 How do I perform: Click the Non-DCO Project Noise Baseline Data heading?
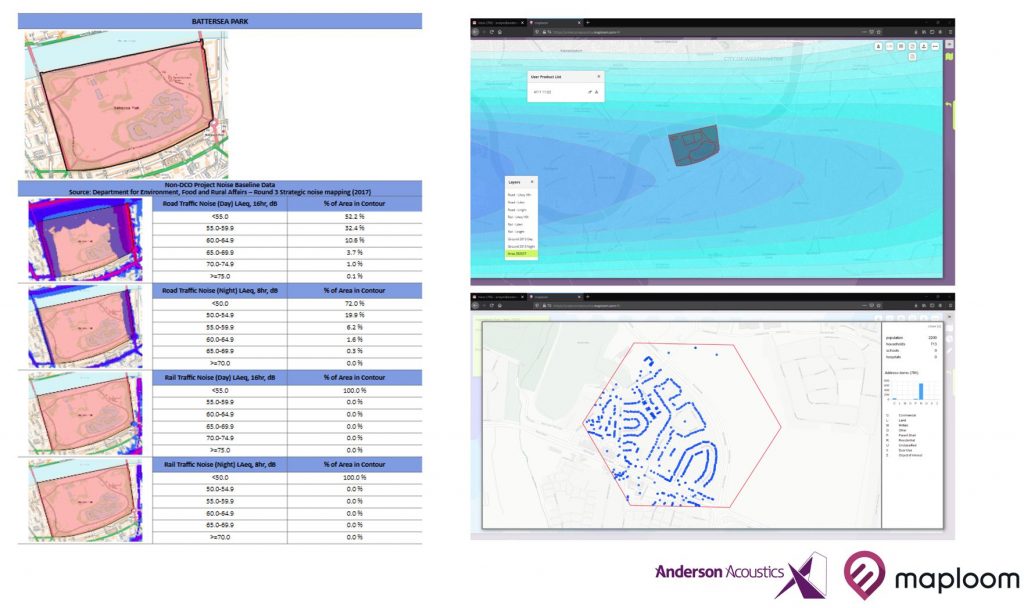click(x=219, y=185)
